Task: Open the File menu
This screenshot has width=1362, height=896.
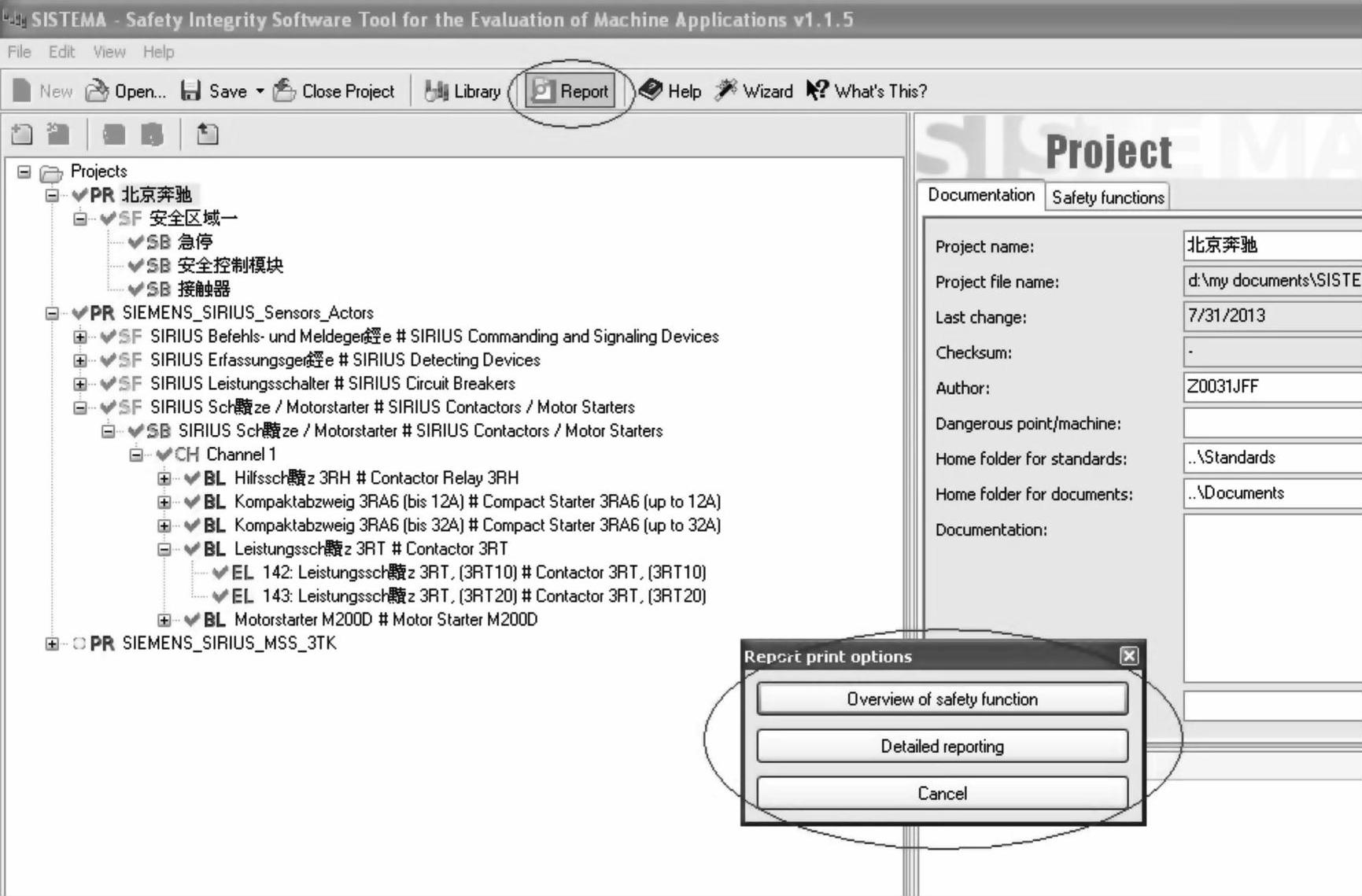Action: click(x=19, y=52)
